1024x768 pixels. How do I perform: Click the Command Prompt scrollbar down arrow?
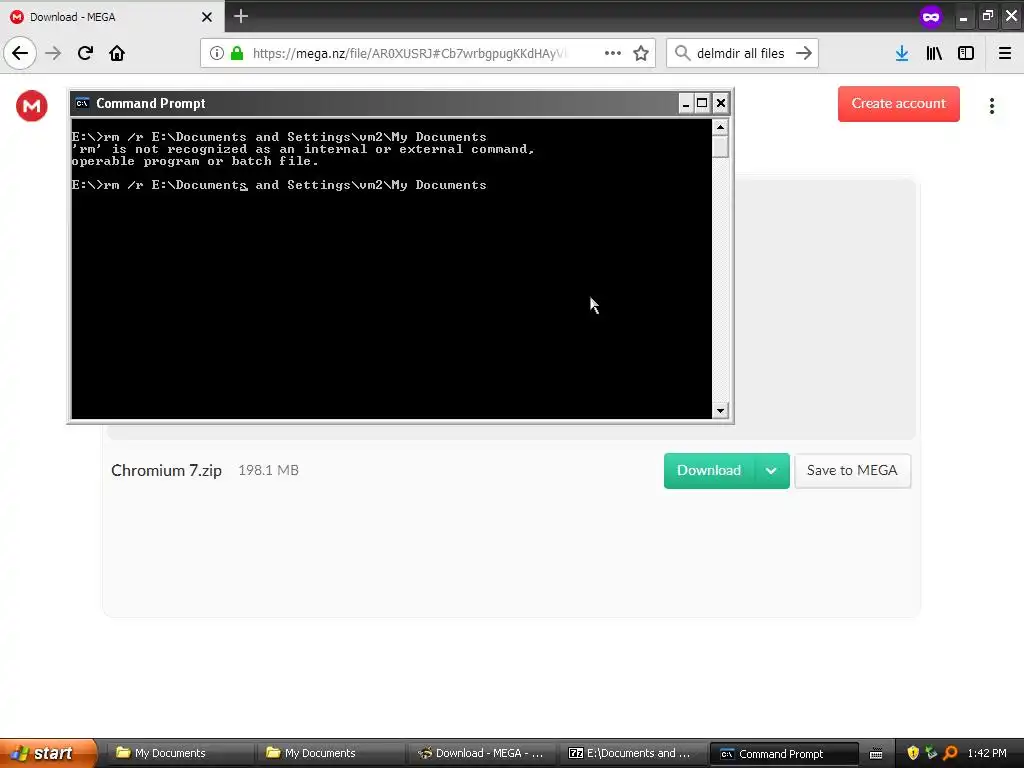tap(720, 411)
